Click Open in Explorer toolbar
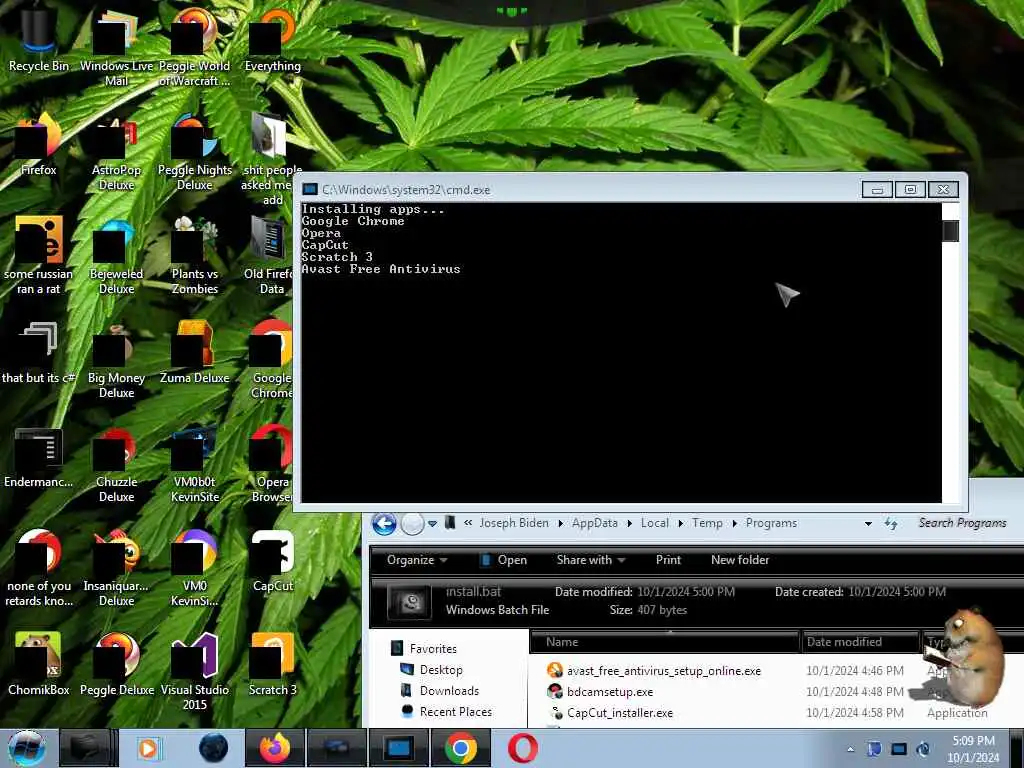Viewport: 1024px width, 768px height. point(504,560)
